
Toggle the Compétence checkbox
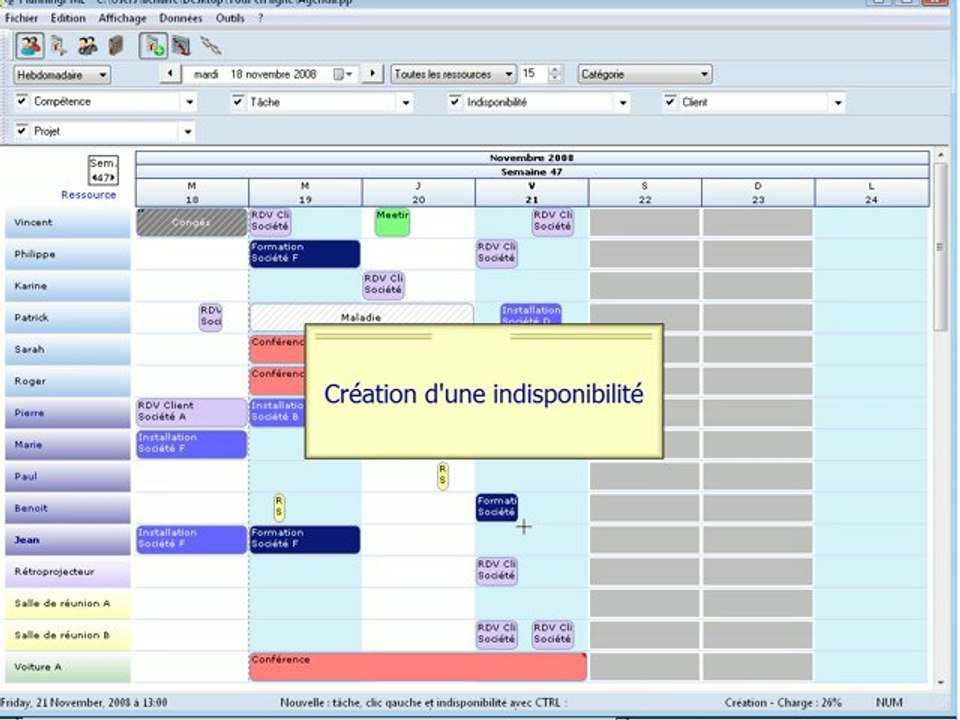click(x=22, y=100)
